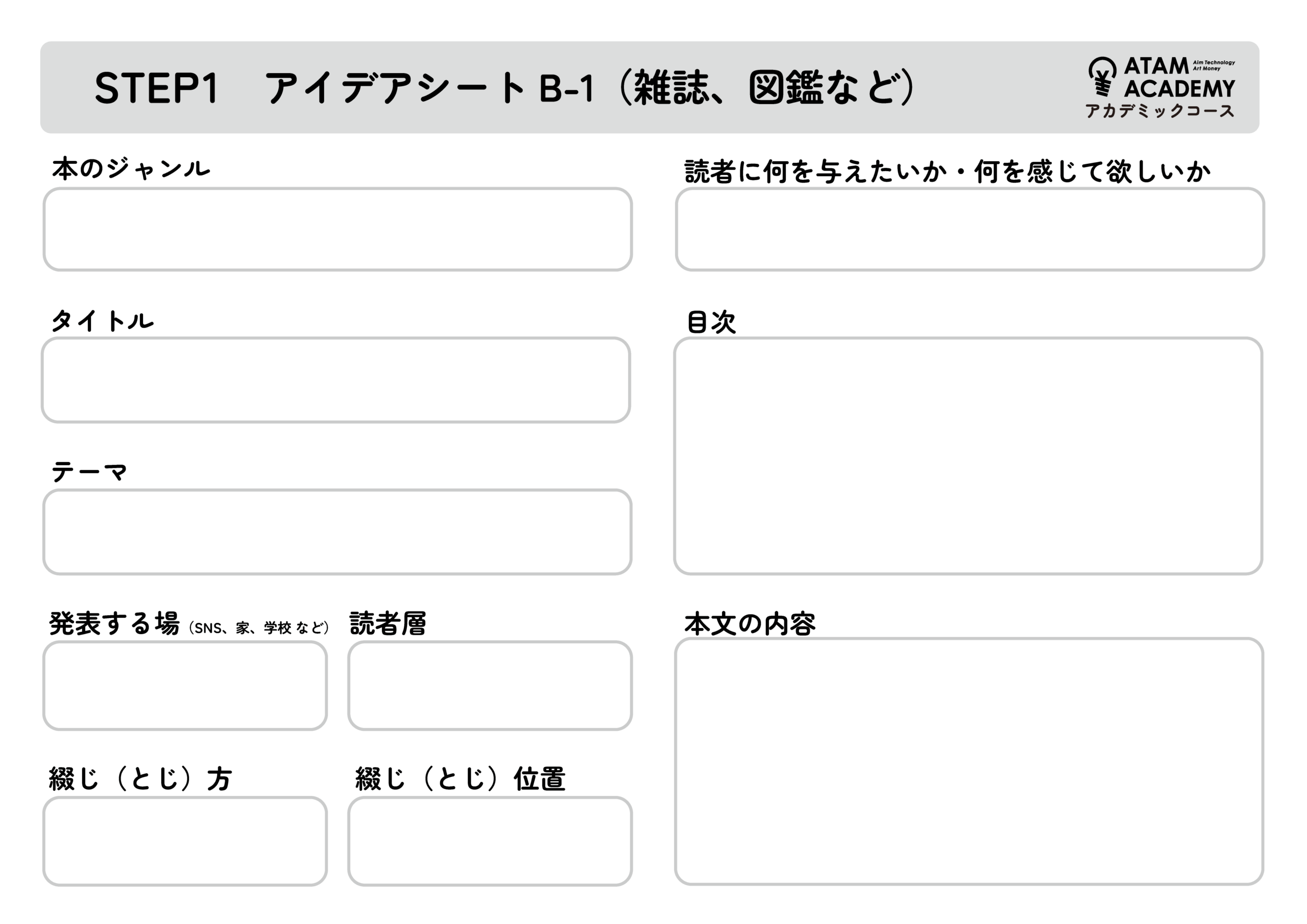Click the 綴じ（とじ）位置 input box
The image size is (1307, 924).
490,841
